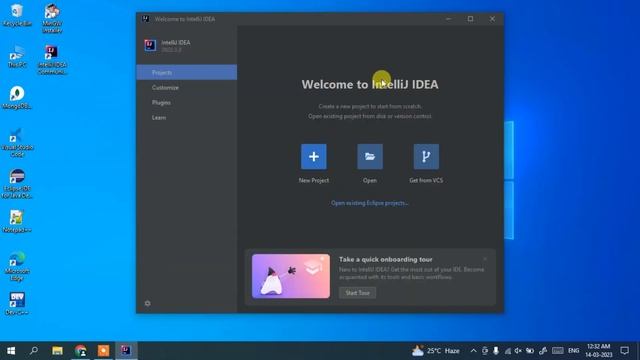
Task: Click the IntelliJ title bar window icon
Action: click(145, 19)
